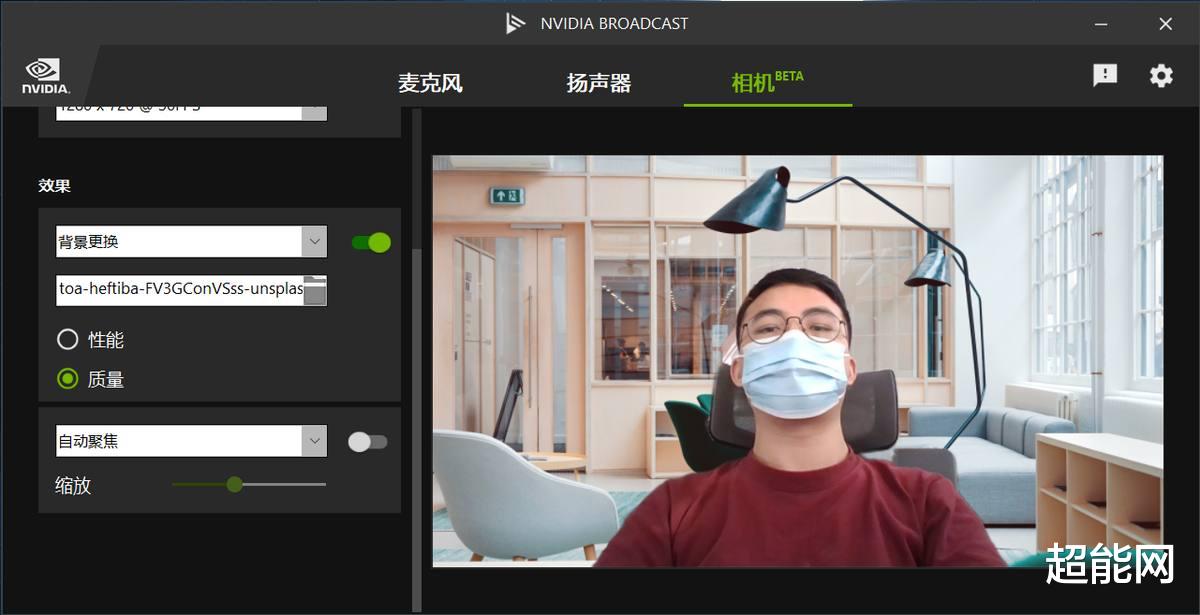Open the feedback message icon
Viewport: 1200px width, 615px height.
coord(1104,75)
